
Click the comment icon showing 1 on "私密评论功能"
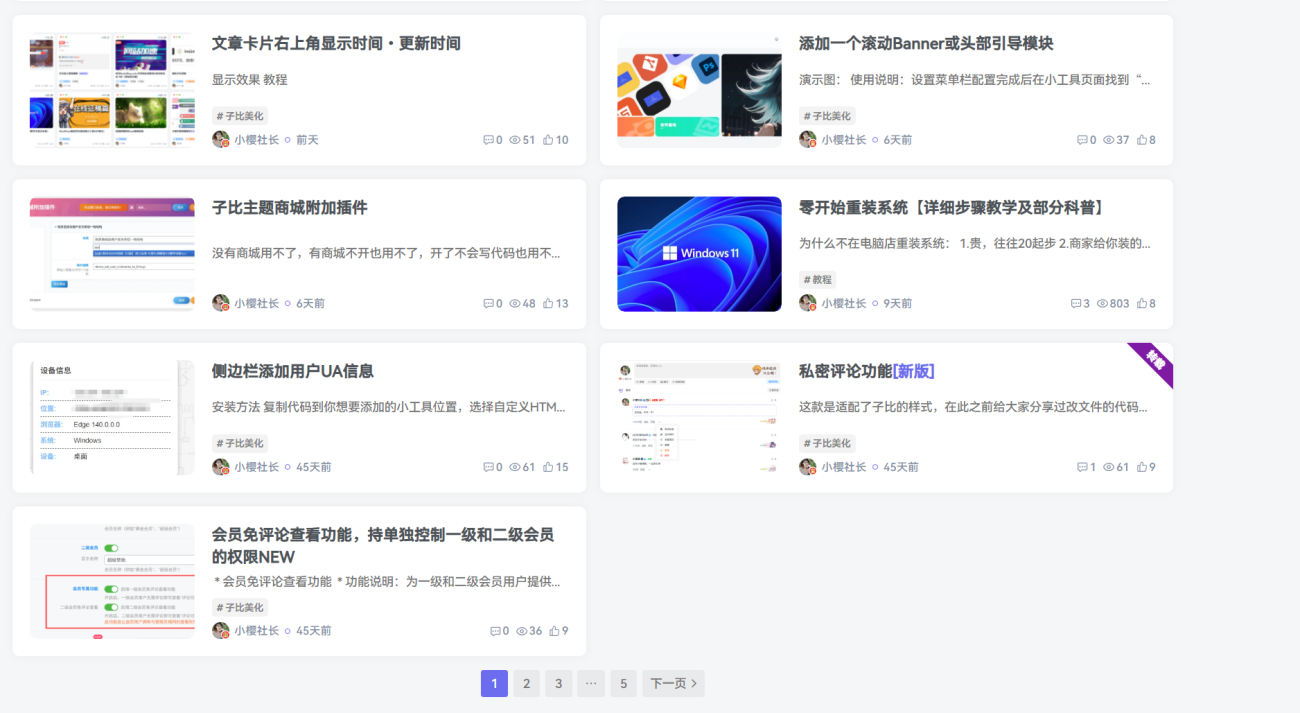[1080, 467]
